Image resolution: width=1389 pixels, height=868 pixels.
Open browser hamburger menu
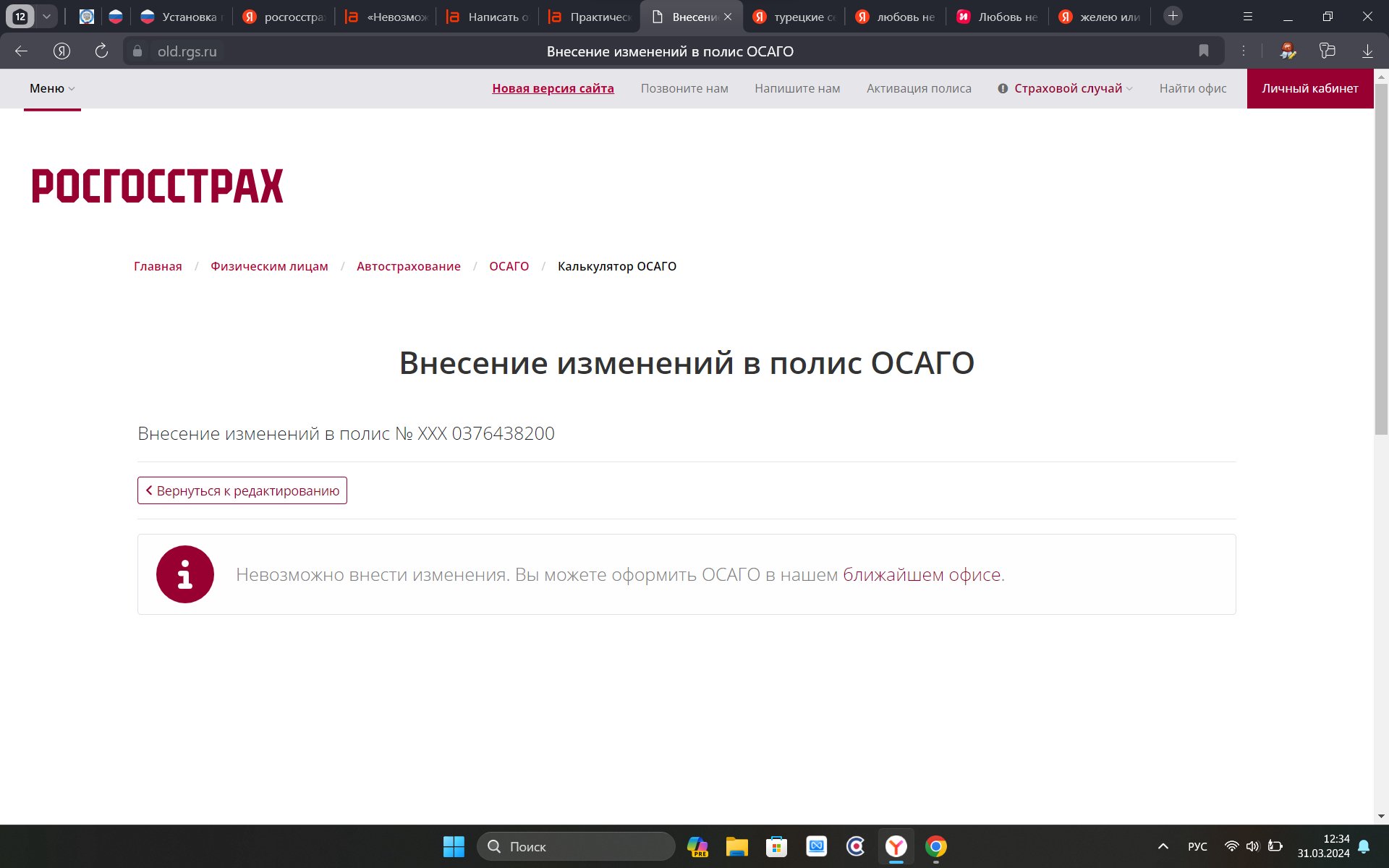pos(1248,17)
